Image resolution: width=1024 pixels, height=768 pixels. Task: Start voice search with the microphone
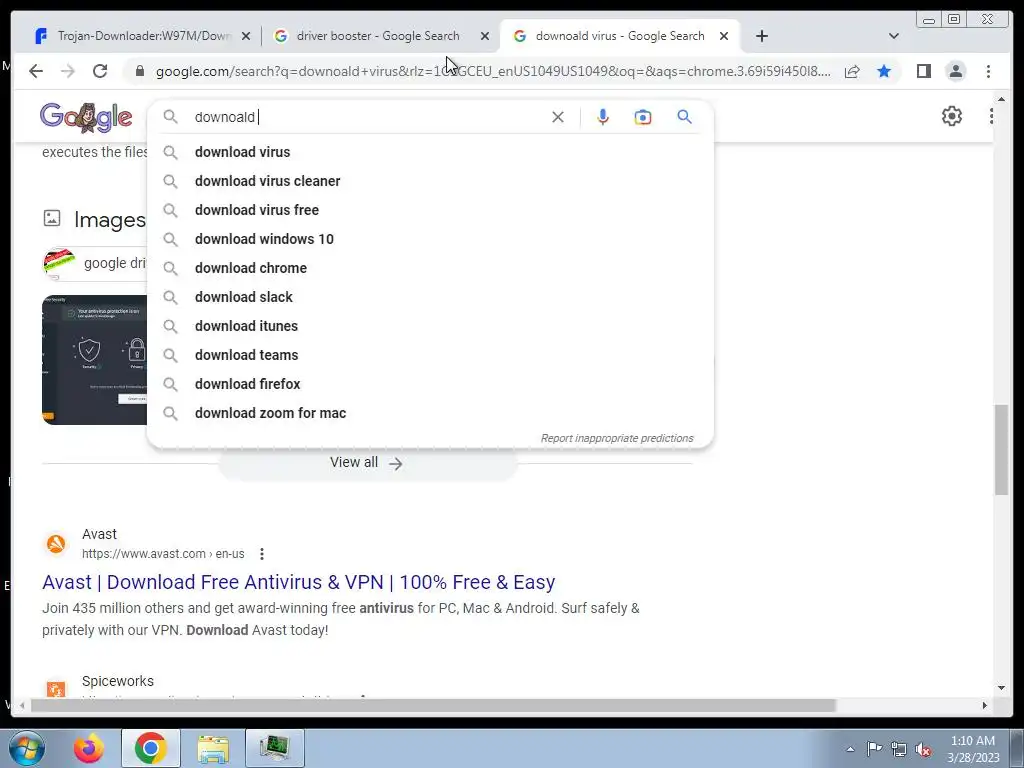point(603,117)
